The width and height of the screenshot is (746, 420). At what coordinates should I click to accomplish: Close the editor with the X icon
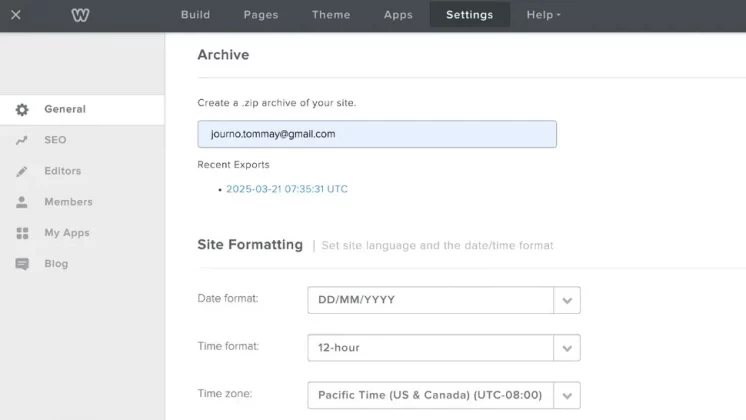point(16,15)
